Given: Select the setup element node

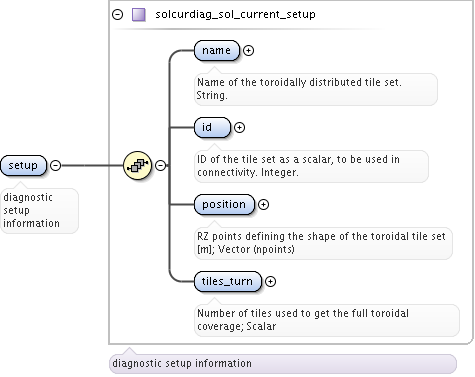Looking at the screenshot, I should coord(23,165).
